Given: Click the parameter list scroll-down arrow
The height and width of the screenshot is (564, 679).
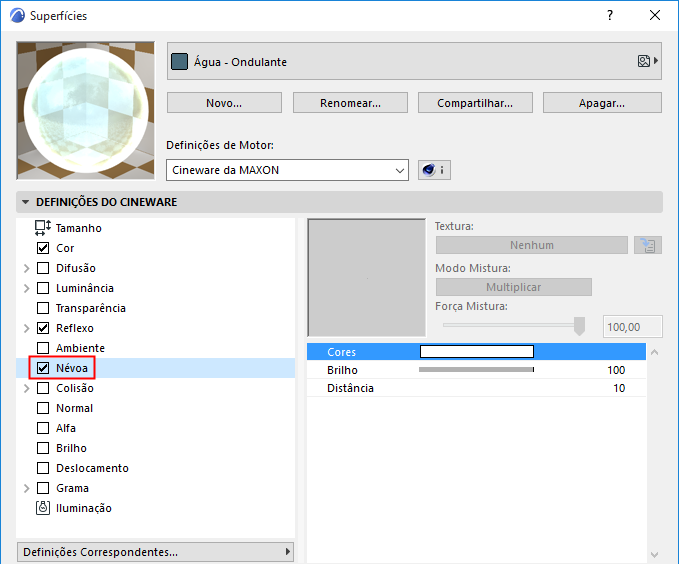Looking at the screenshot, I should tap(655, 554).
